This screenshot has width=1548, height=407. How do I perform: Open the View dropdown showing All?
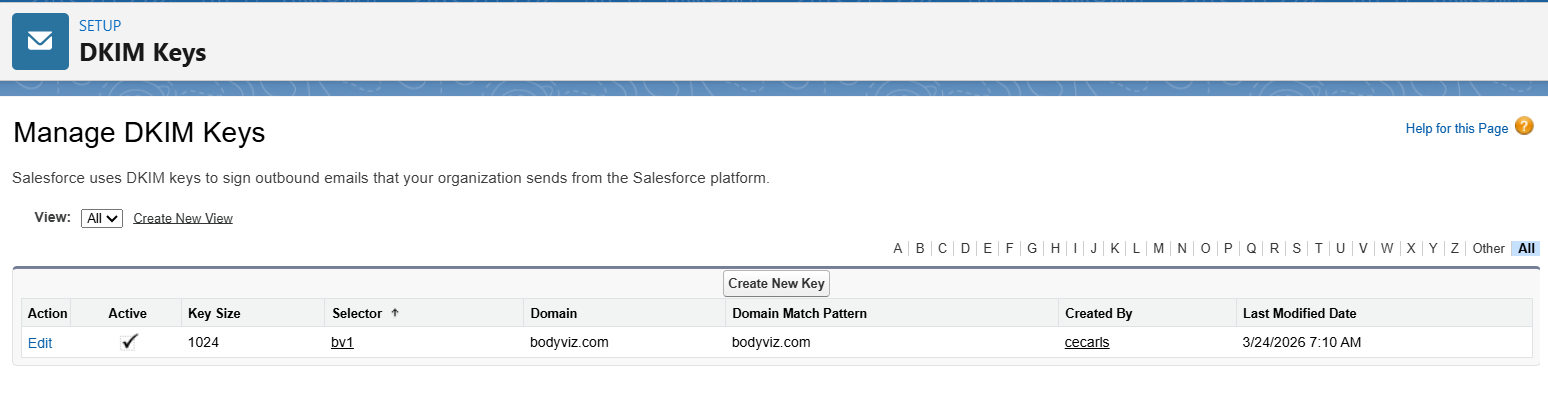click(102, 218)
